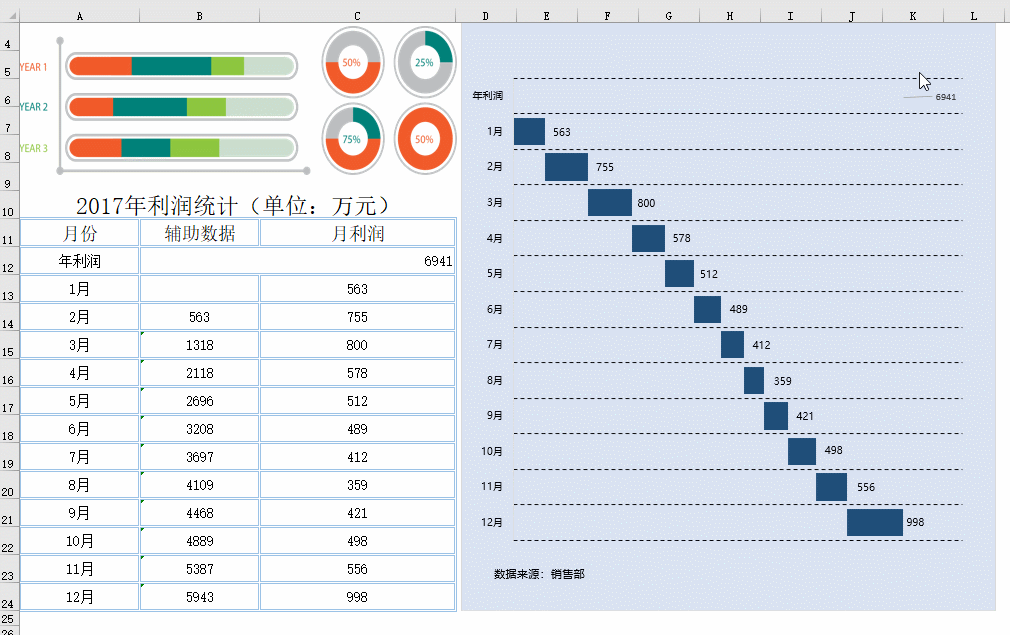Select column B header
The image size is (1010, 635).
(x=199, y=16)
